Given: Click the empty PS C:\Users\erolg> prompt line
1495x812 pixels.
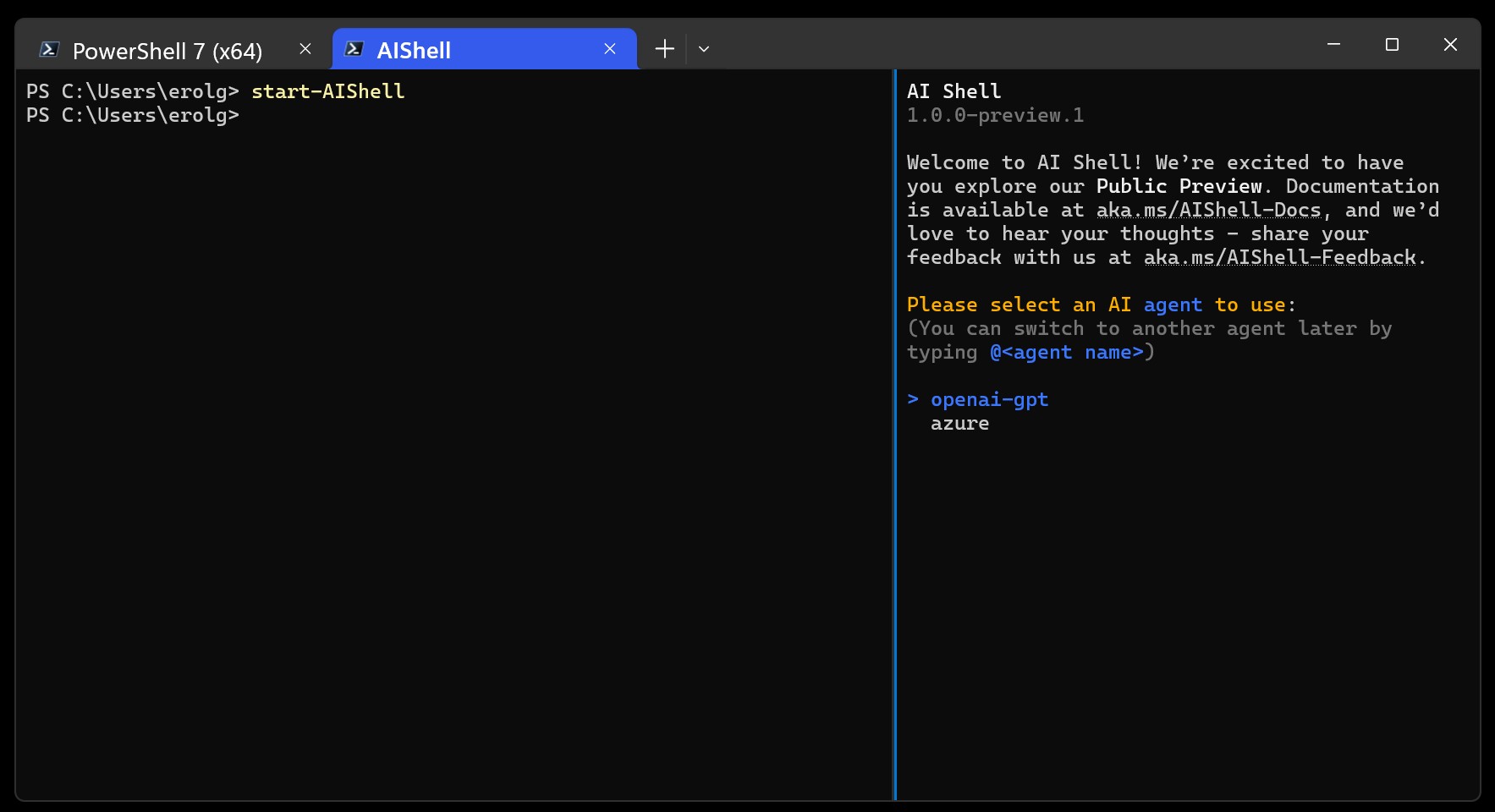Looking at the screenshot, I should click(x=133, y=115).
